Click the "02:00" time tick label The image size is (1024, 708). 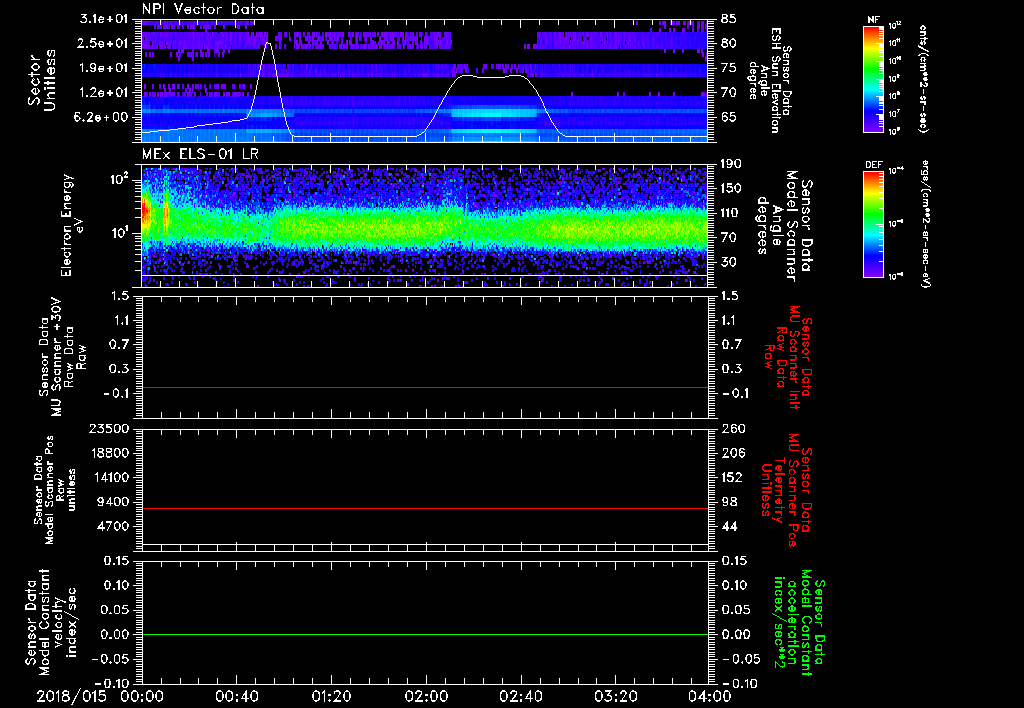(425, 696)
